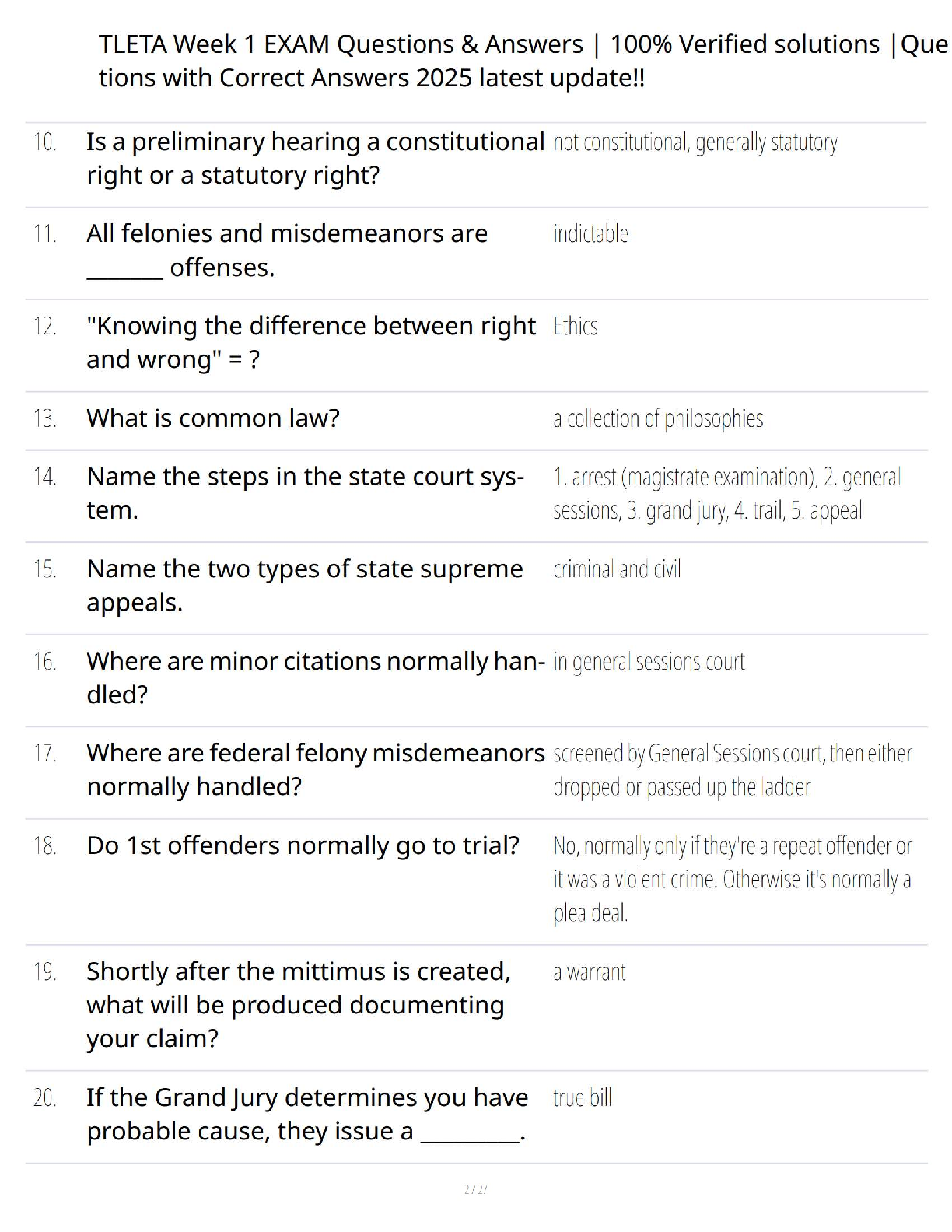The image size is (952, 1232).
Task: Select question 14 on state court steps
Action: pyautogui.click(x=305, y=493)
